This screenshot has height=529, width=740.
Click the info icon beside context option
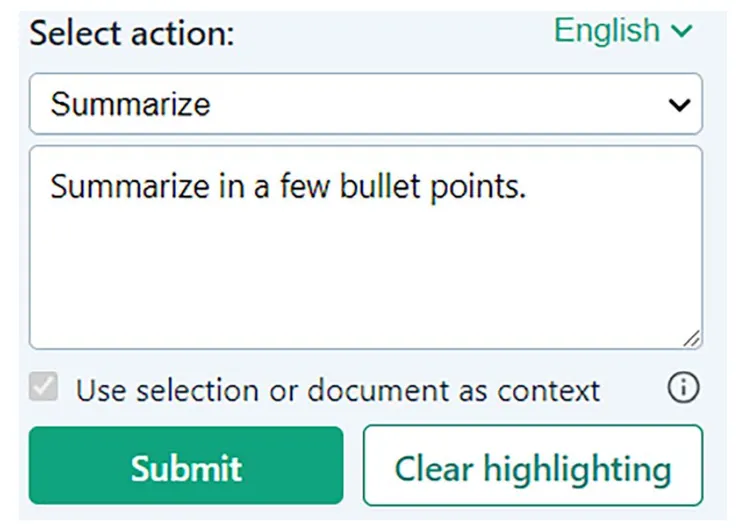pyautogui.click(x=683, y=388)
